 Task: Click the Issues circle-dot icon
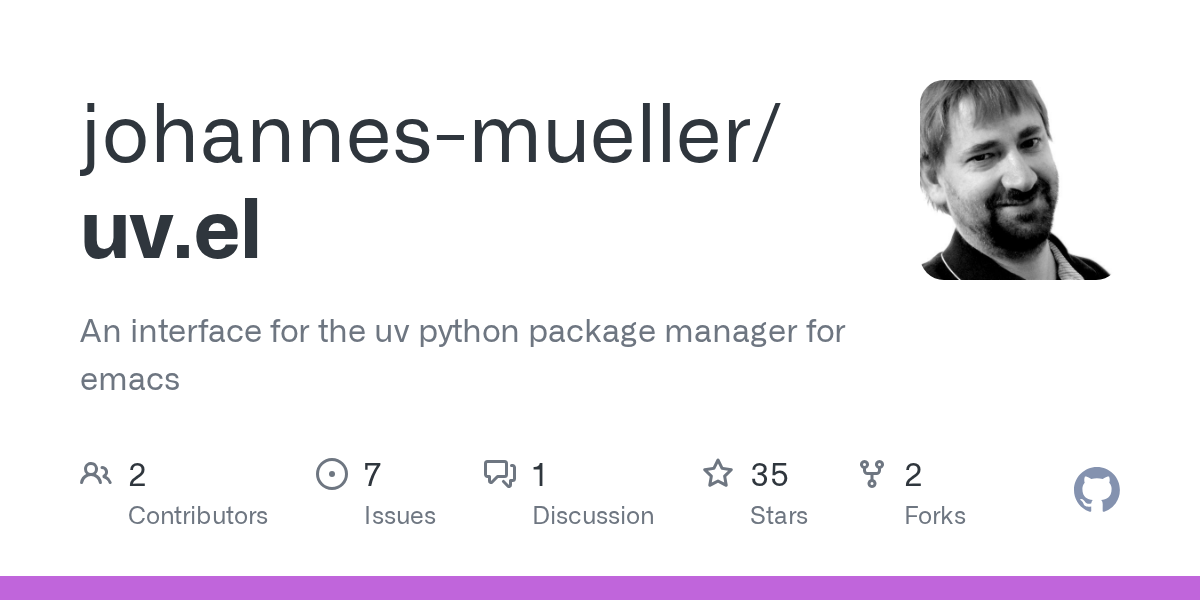point(331,474)
